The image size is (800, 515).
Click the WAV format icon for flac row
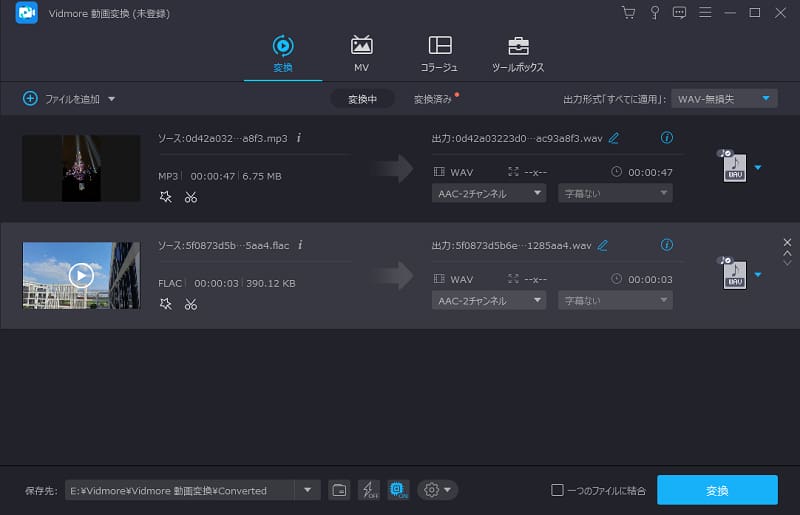click(734, 274)
